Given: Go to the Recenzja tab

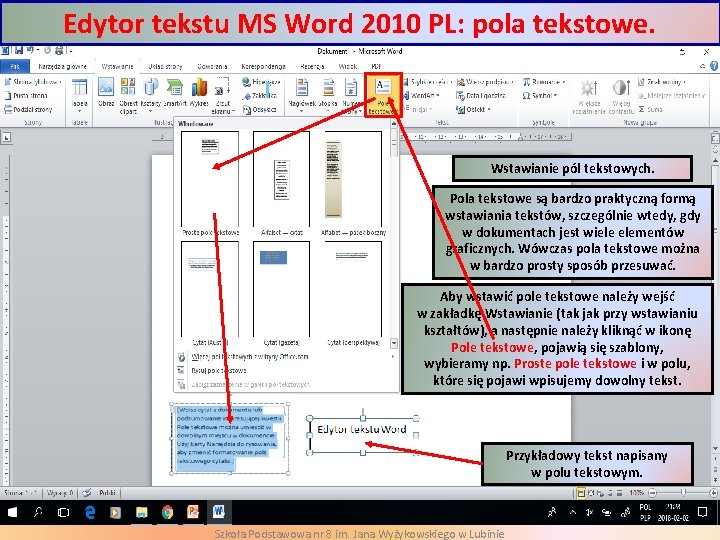Looking at the screenshot, I should point(312,67).
